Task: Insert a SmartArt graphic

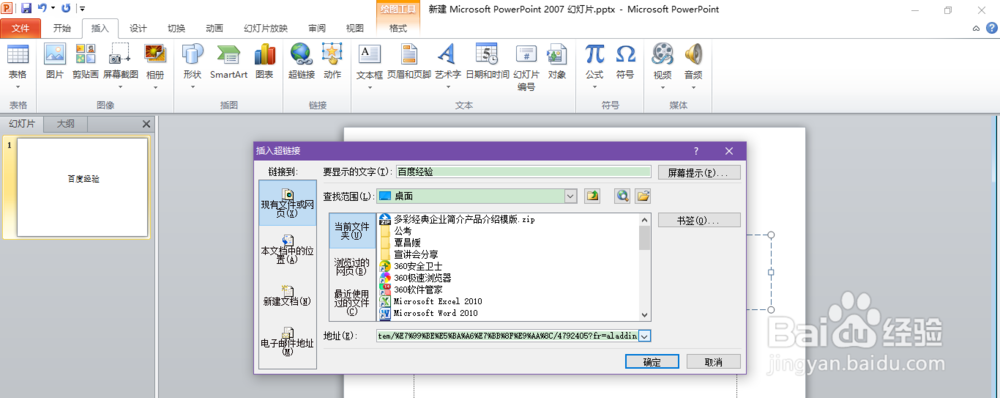Action: pos(228,61)
